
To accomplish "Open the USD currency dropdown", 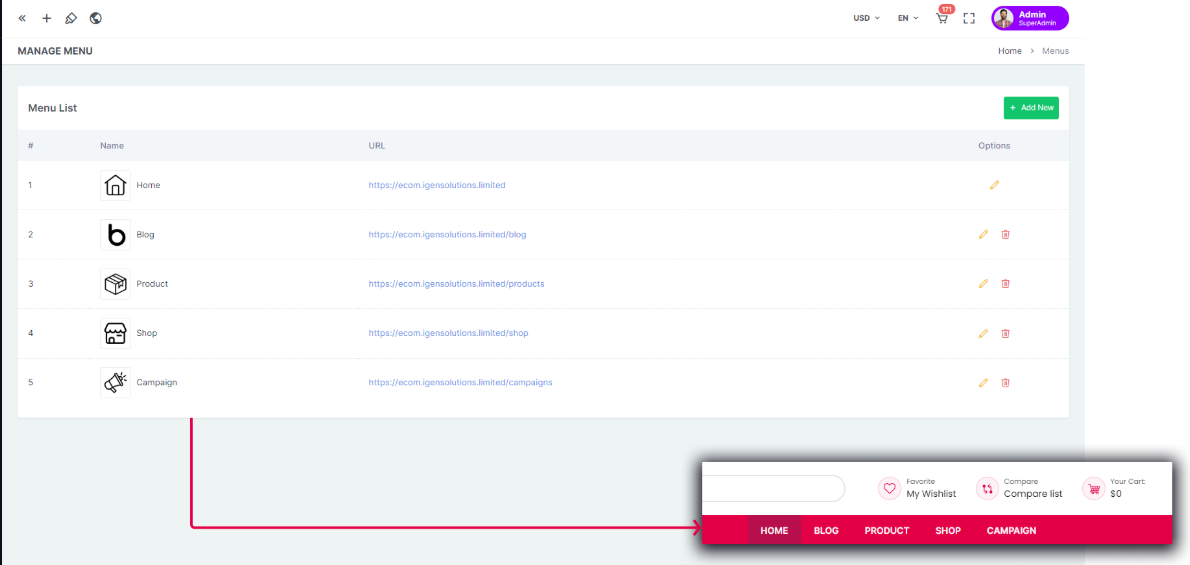I will click(866, 18).
